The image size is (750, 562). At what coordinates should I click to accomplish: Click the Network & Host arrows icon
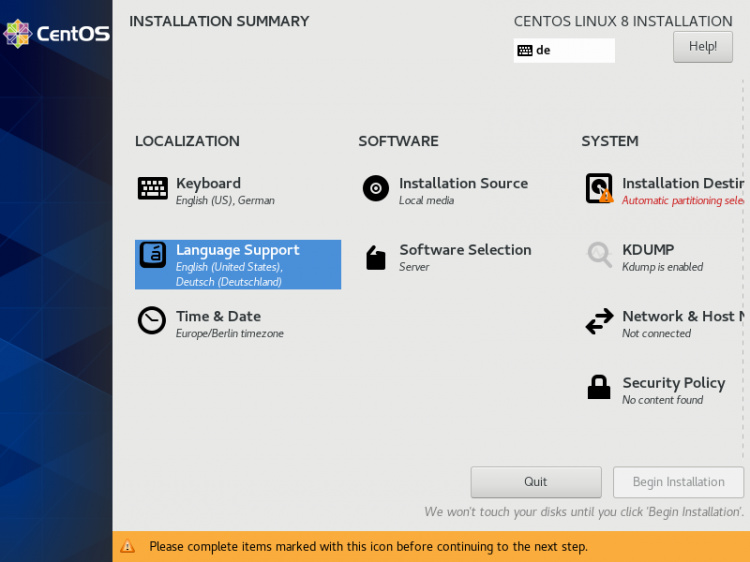(x=599, y=322)
